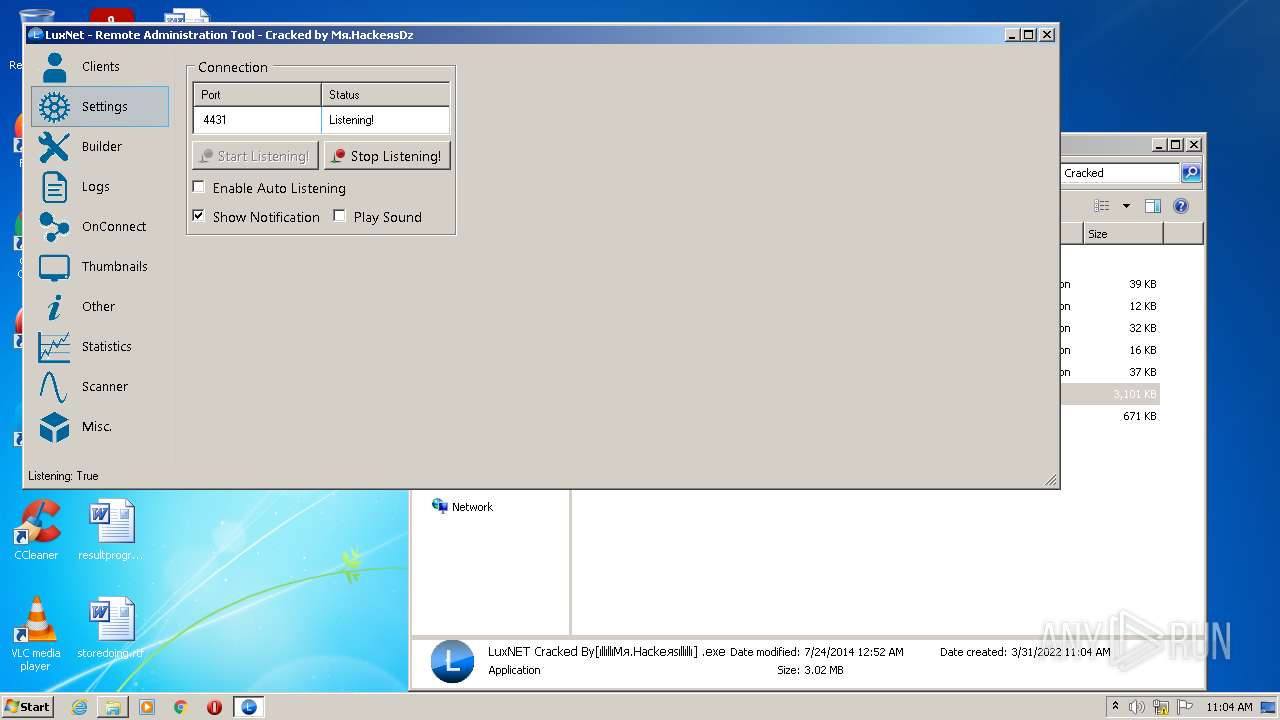Open resultprogr... Word document on desktop
Image resolution: width=1280 pixels, height=720 pixels.
coord(109,530)
